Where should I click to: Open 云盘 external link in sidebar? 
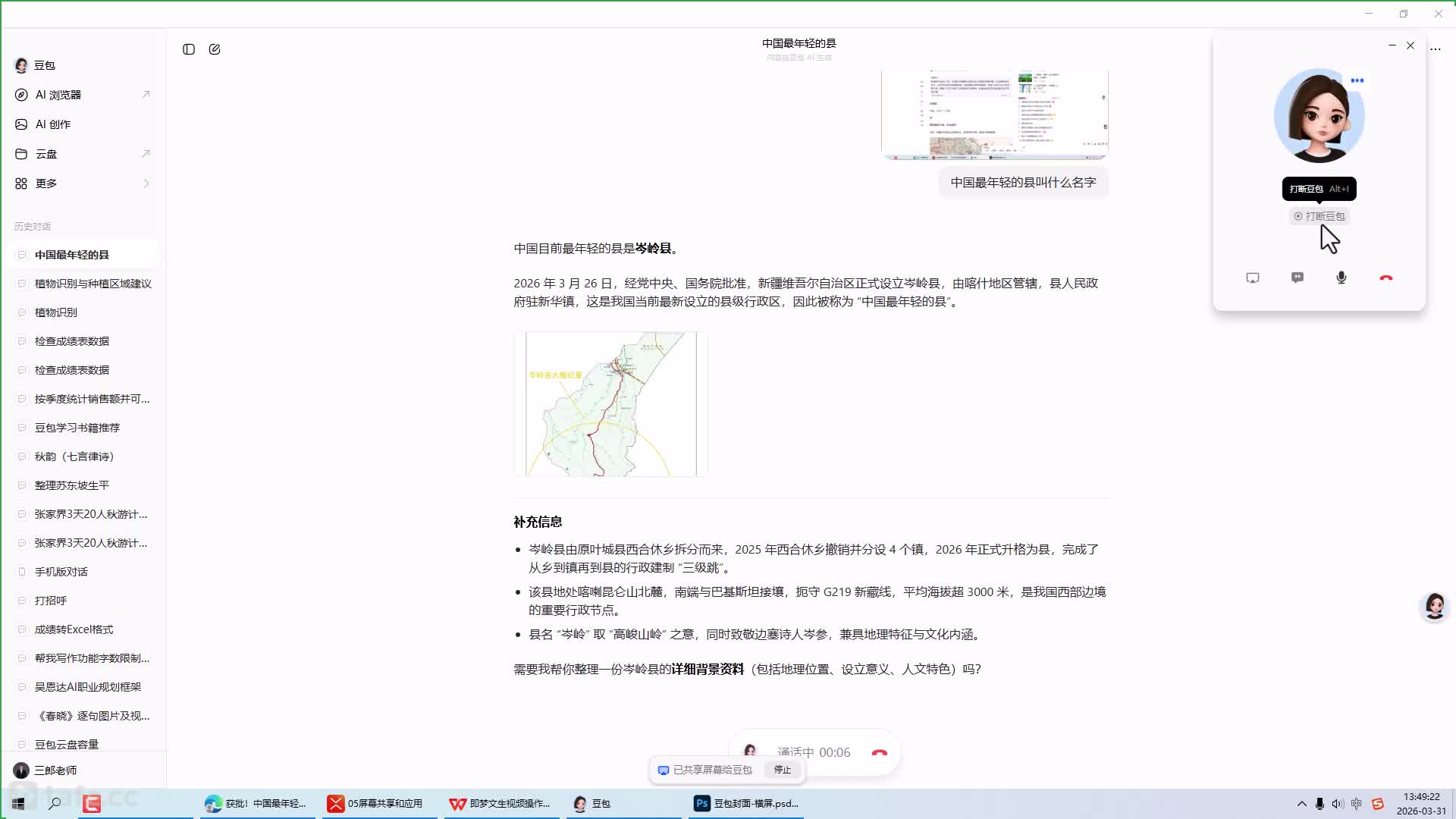[146, 154]
